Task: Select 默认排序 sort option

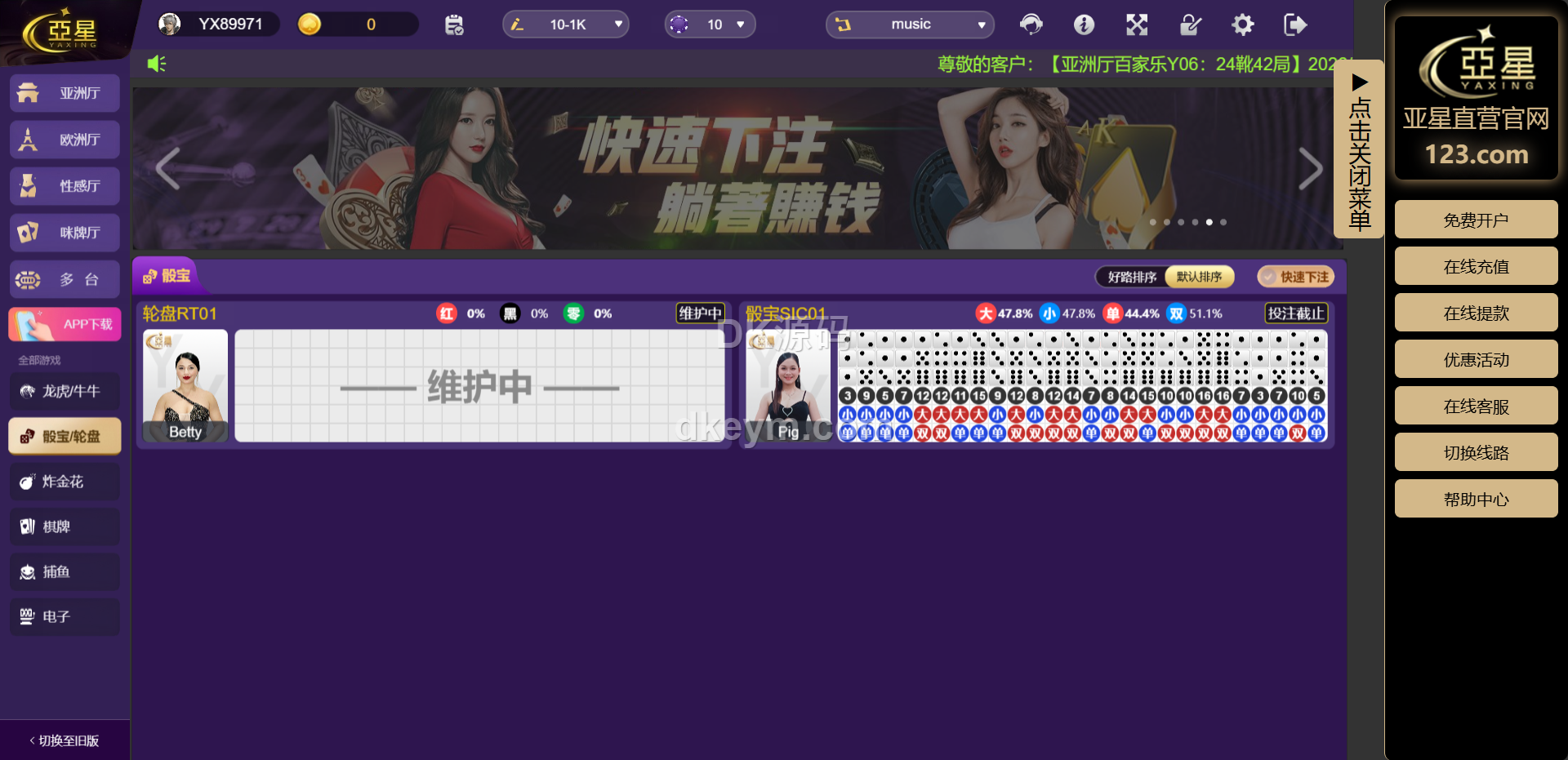Action: (1199, 278)
